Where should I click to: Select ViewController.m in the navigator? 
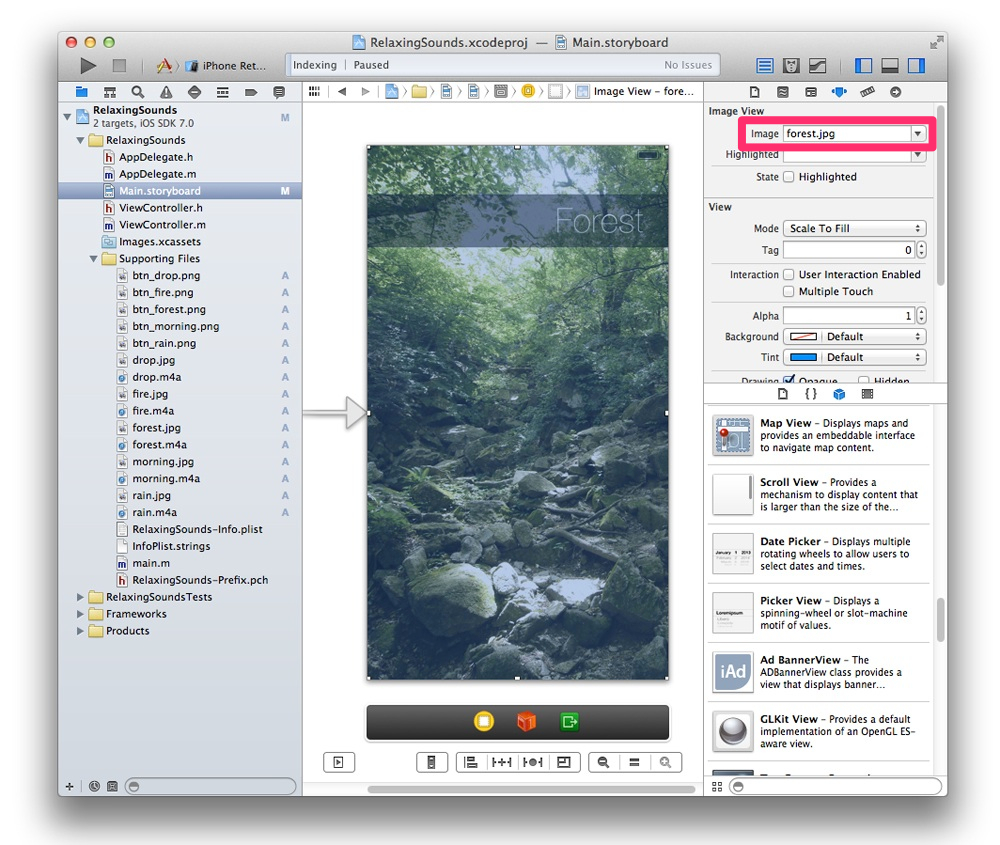pos(162,225)
